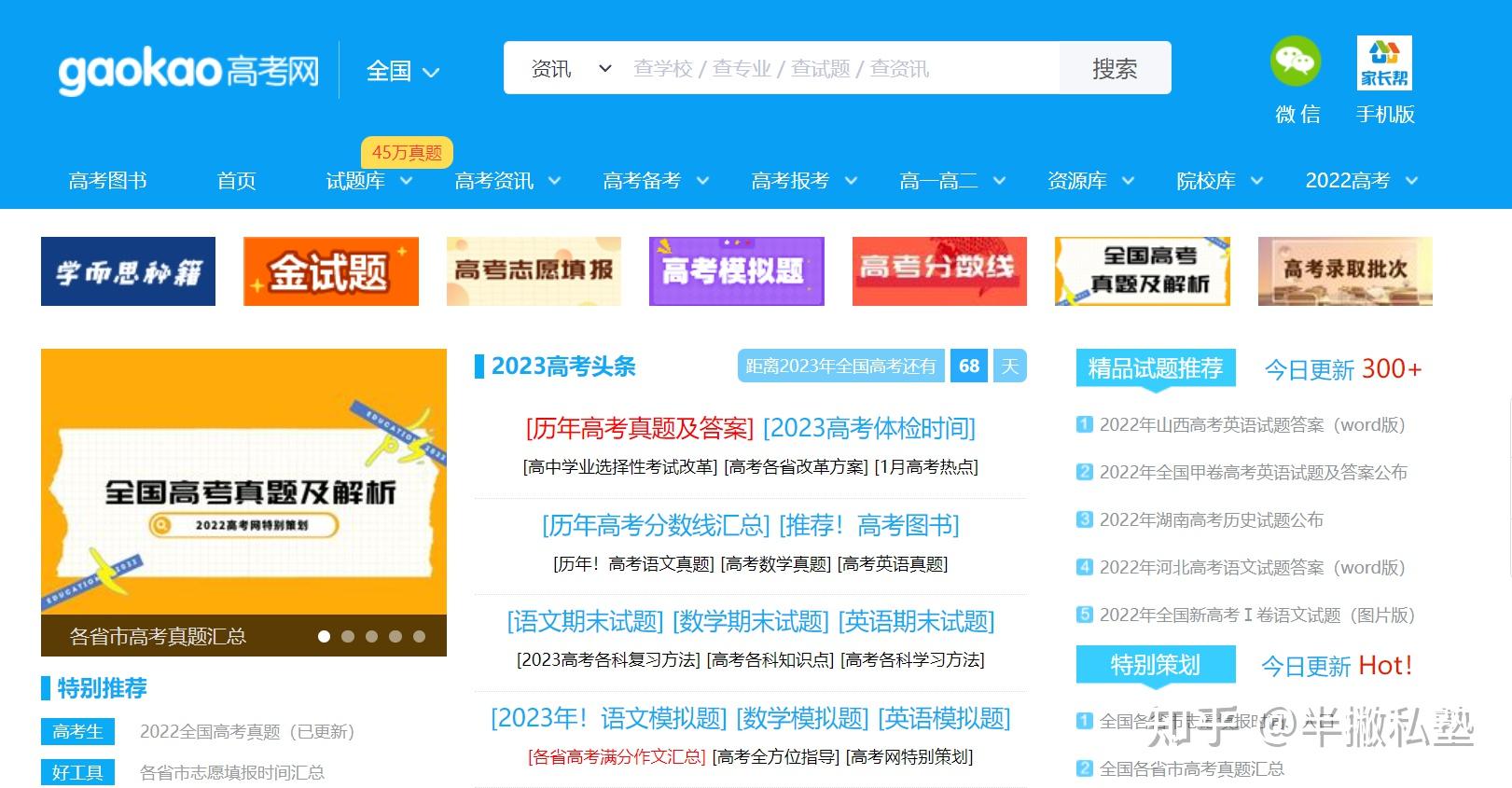Open the 高考志愿填报 banner

(534, 271)
